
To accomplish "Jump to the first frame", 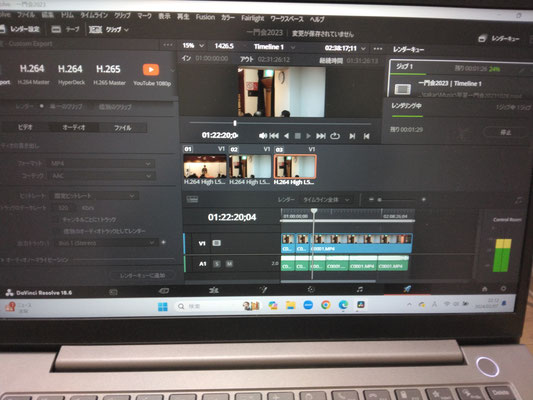I will [274, 136].
